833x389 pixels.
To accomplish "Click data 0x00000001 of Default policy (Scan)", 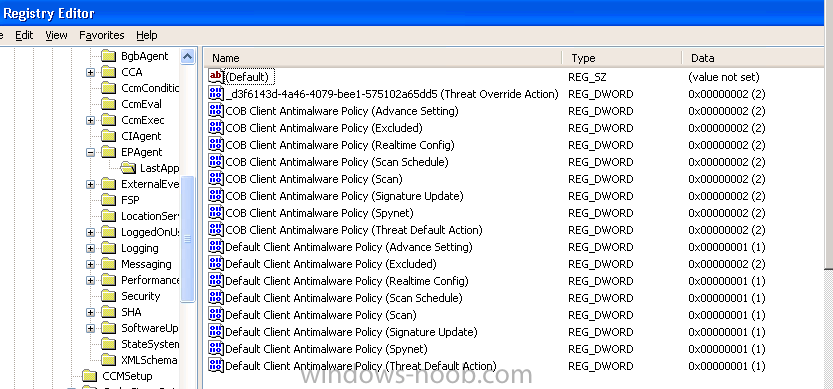I will point(727,315).
